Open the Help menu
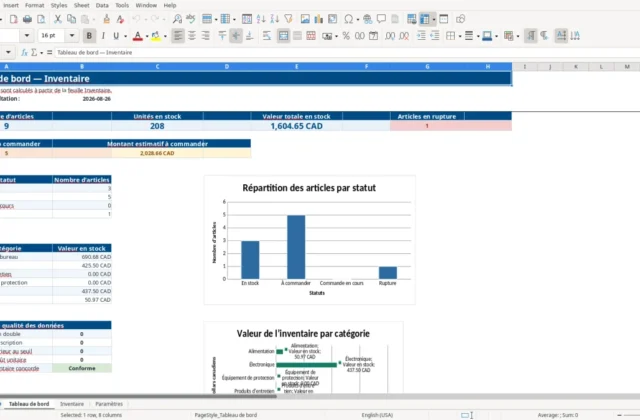 (x=170, y=5)
